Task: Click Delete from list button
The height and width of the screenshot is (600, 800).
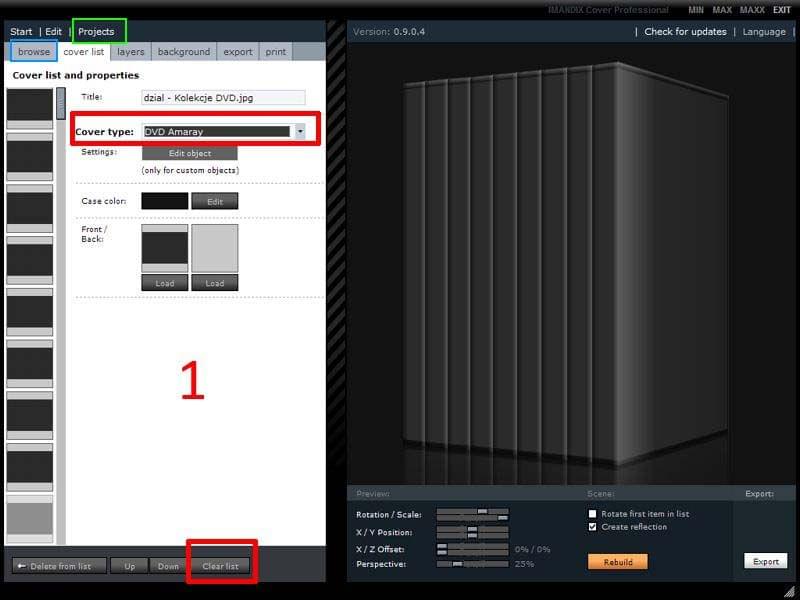Action: tap(59, 566)
